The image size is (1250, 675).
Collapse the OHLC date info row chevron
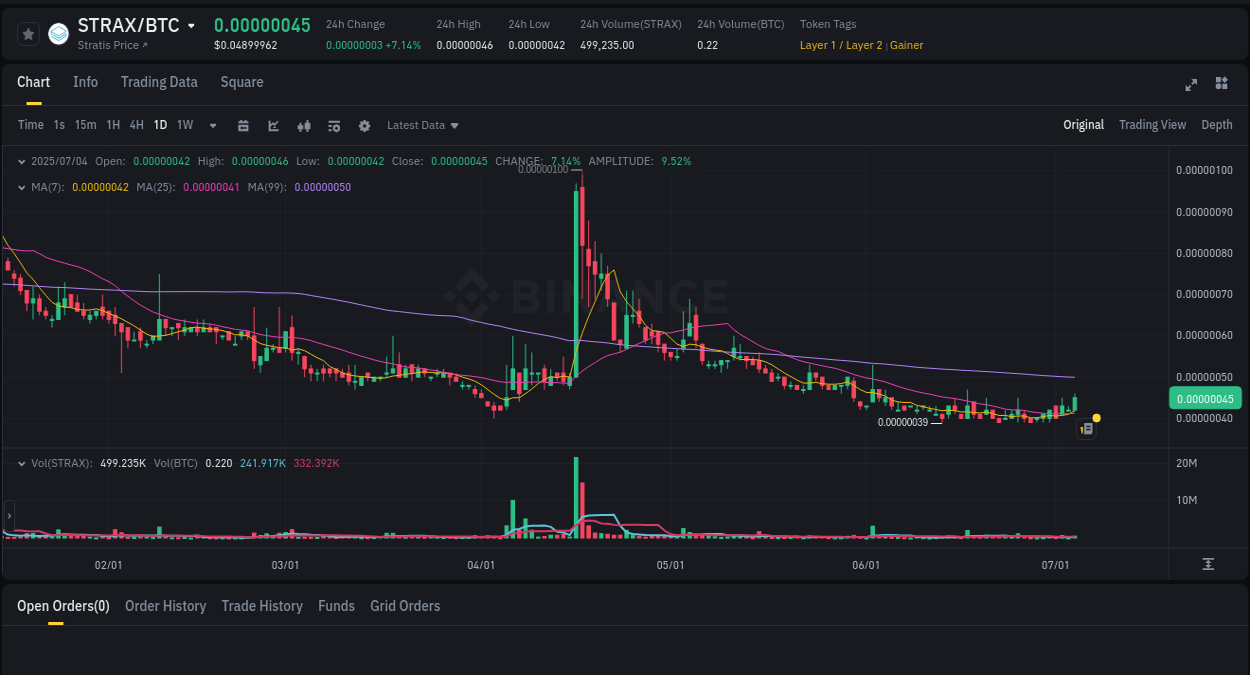click(22, 160)
